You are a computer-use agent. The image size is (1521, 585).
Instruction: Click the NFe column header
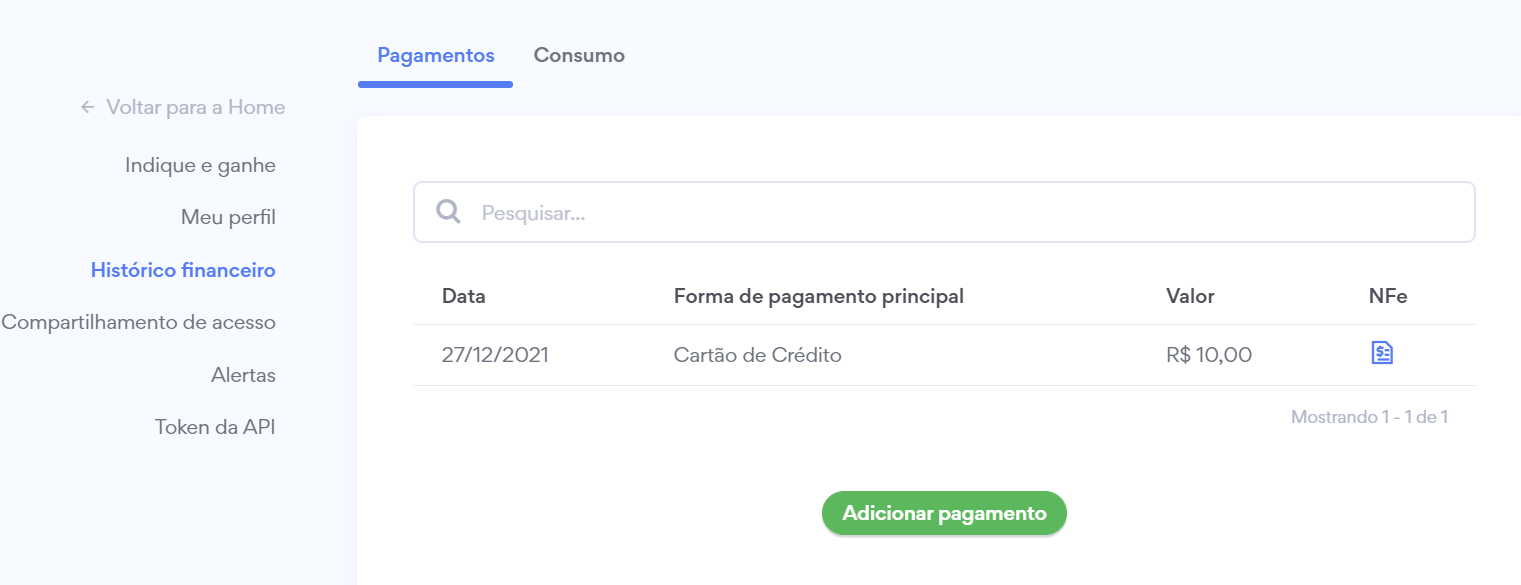click(1388, 296)
